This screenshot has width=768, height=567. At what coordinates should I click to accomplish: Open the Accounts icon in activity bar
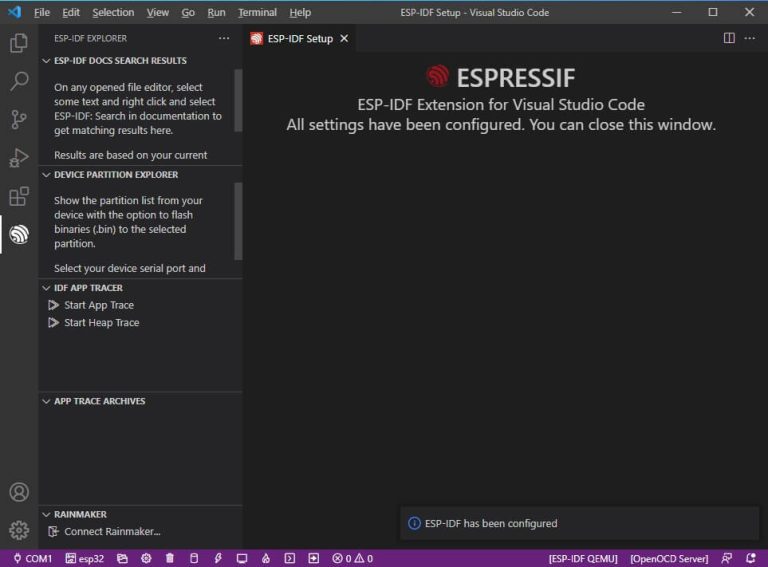point(19,492)
